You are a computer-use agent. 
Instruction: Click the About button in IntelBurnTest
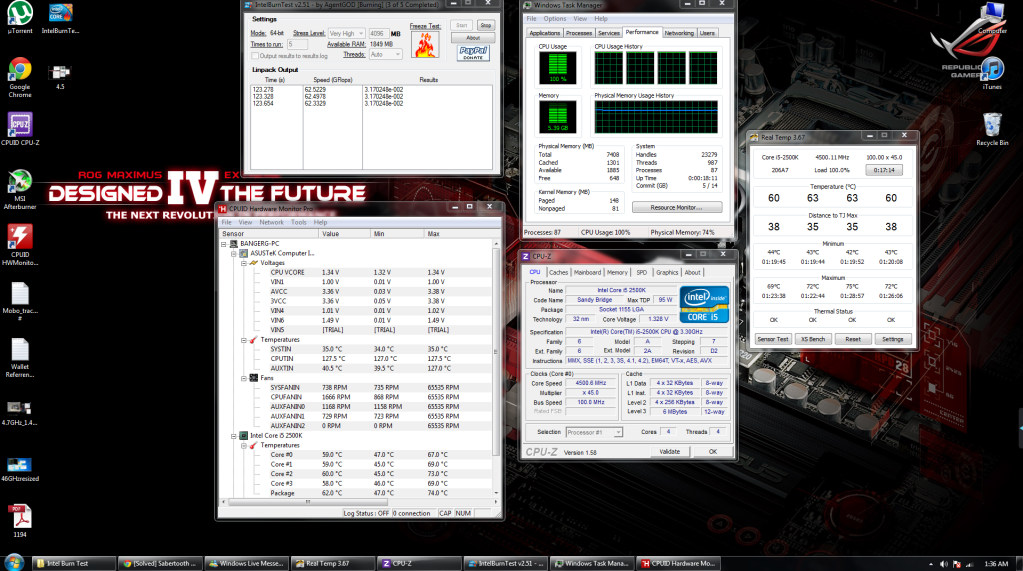point(473,38)
